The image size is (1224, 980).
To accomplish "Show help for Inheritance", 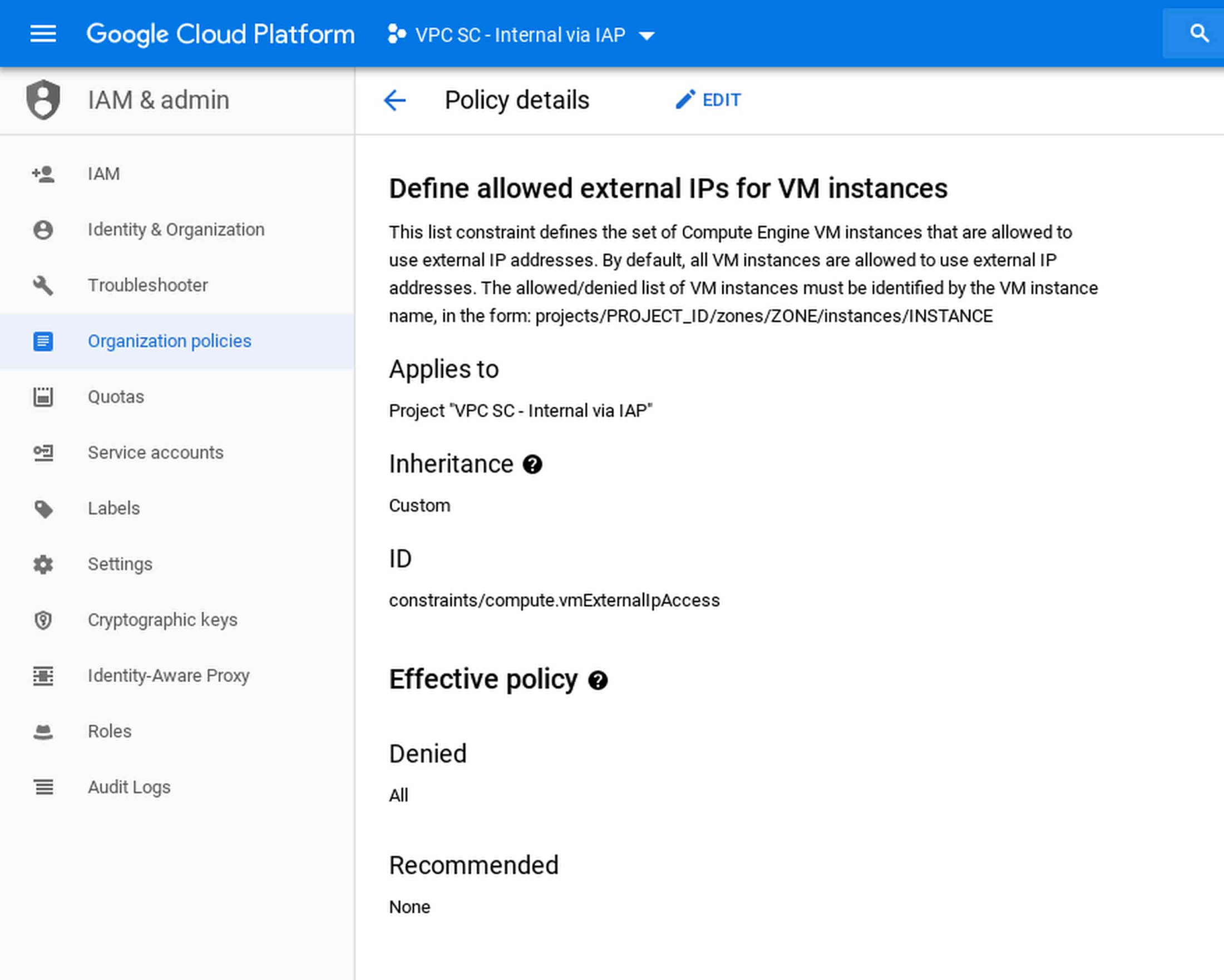I will 532,465.
